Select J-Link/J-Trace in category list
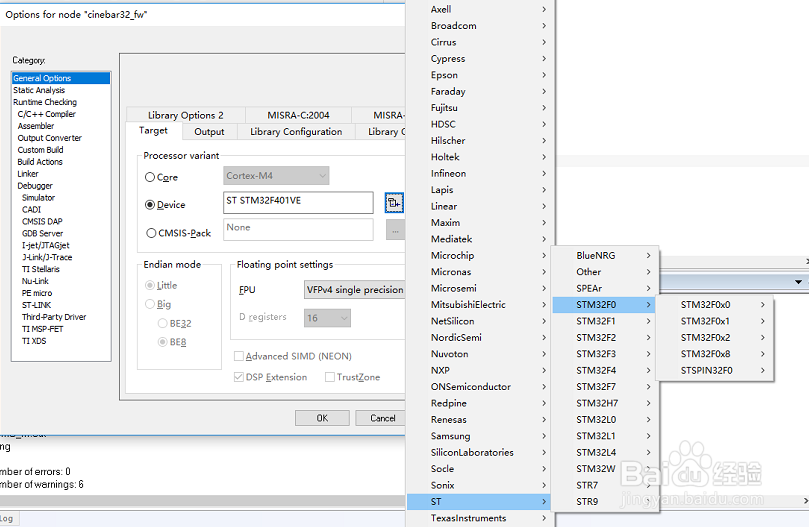This screenshot has height=527, width=809. [x=61, y=257]
